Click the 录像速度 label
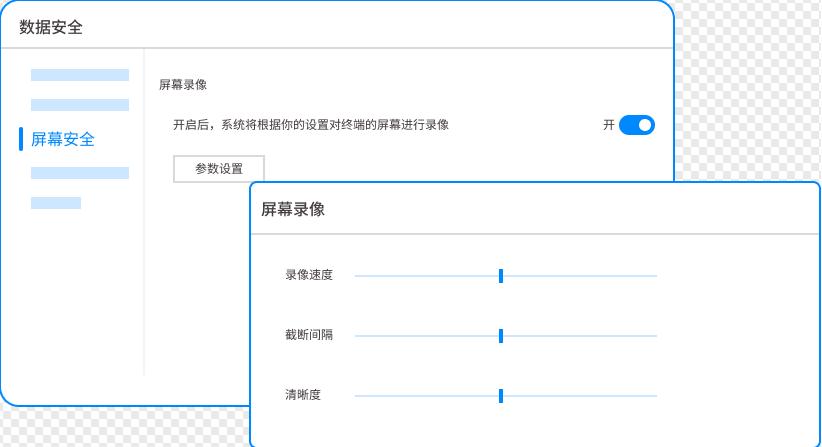This screenshot has width=822, height=447. 309,275
